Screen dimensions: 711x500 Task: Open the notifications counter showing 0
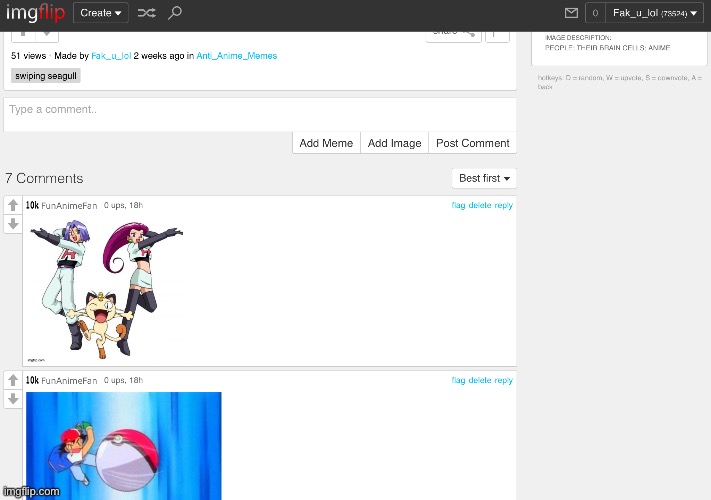595,13
